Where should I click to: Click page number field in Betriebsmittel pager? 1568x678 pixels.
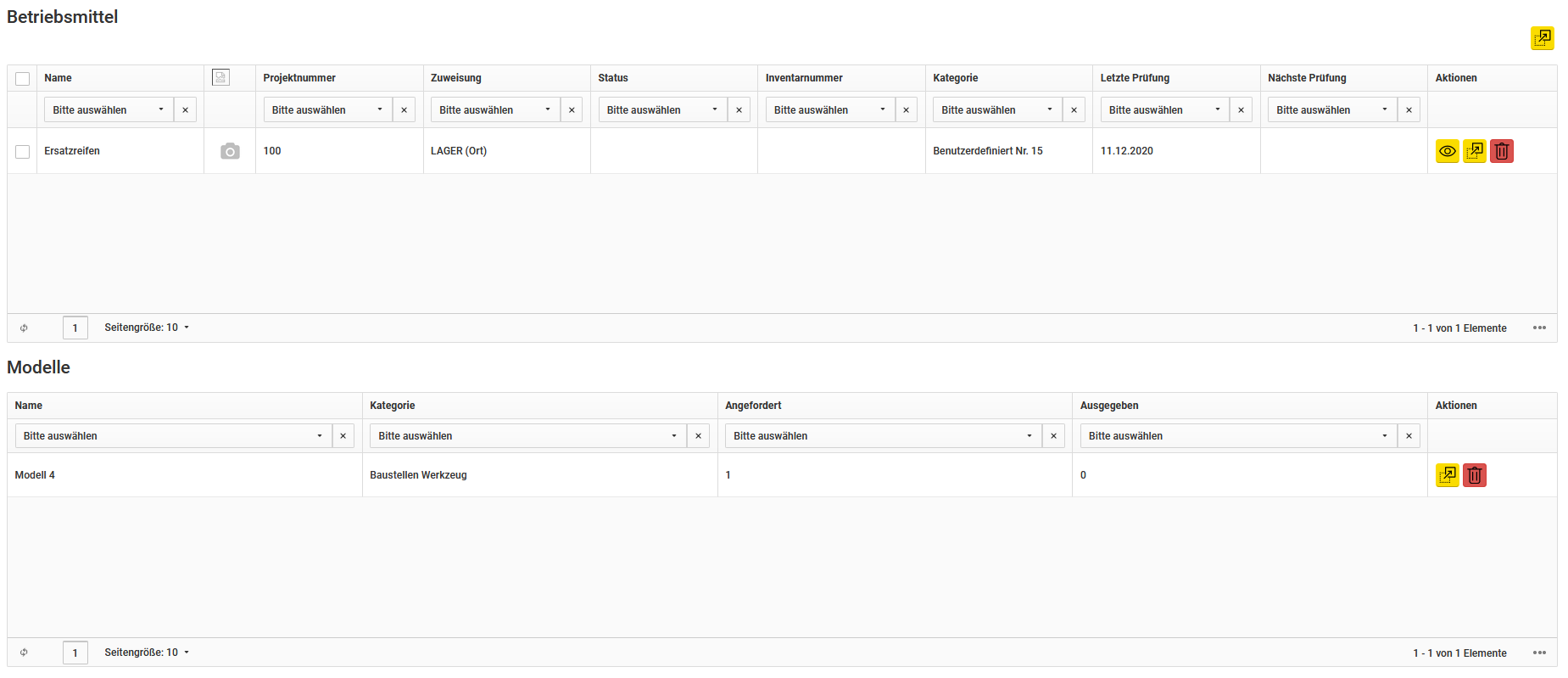75,328
